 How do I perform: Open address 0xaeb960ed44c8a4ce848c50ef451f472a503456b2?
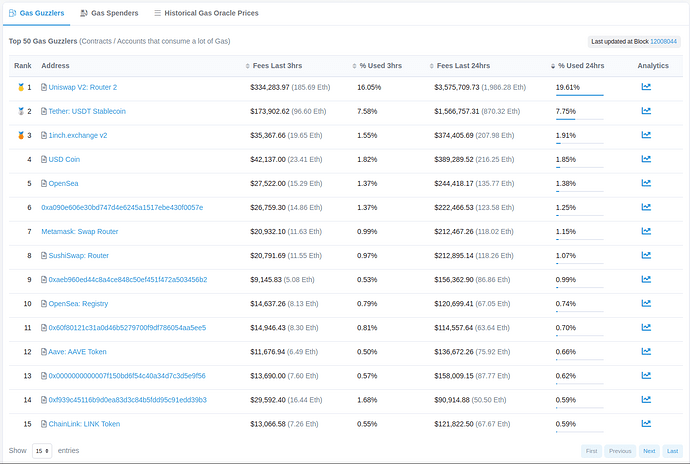tap(128, 280)
